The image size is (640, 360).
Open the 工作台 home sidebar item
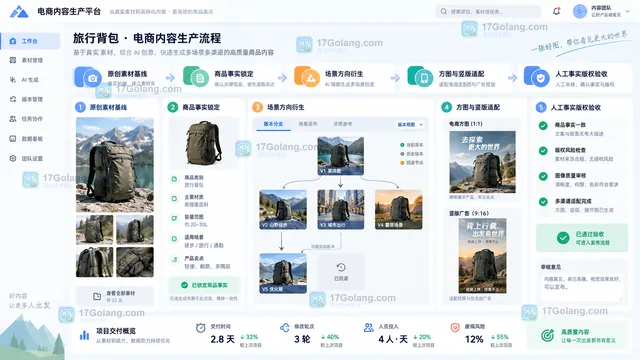point(30,41)
